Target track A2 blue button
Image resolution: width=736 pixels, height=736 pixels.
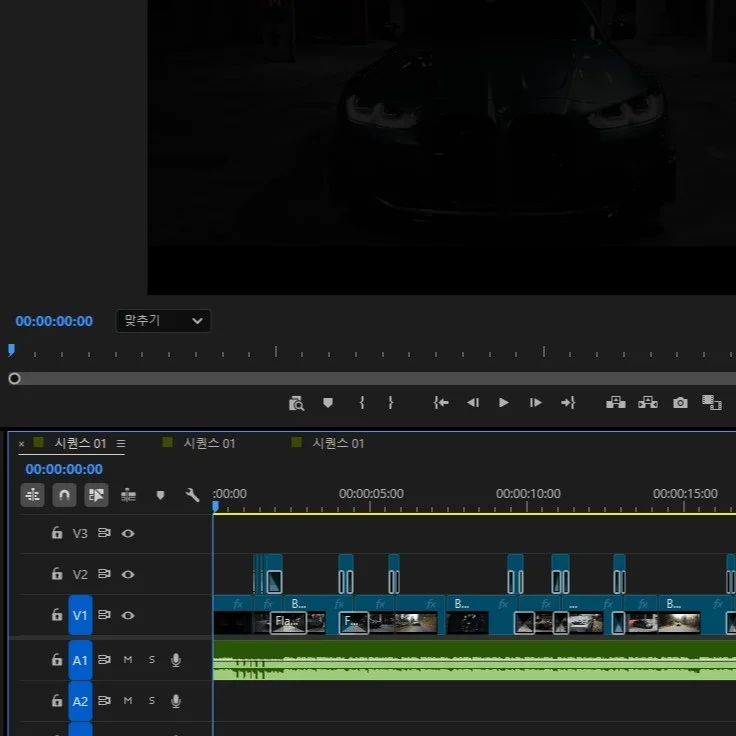click(x=80, y=701)
